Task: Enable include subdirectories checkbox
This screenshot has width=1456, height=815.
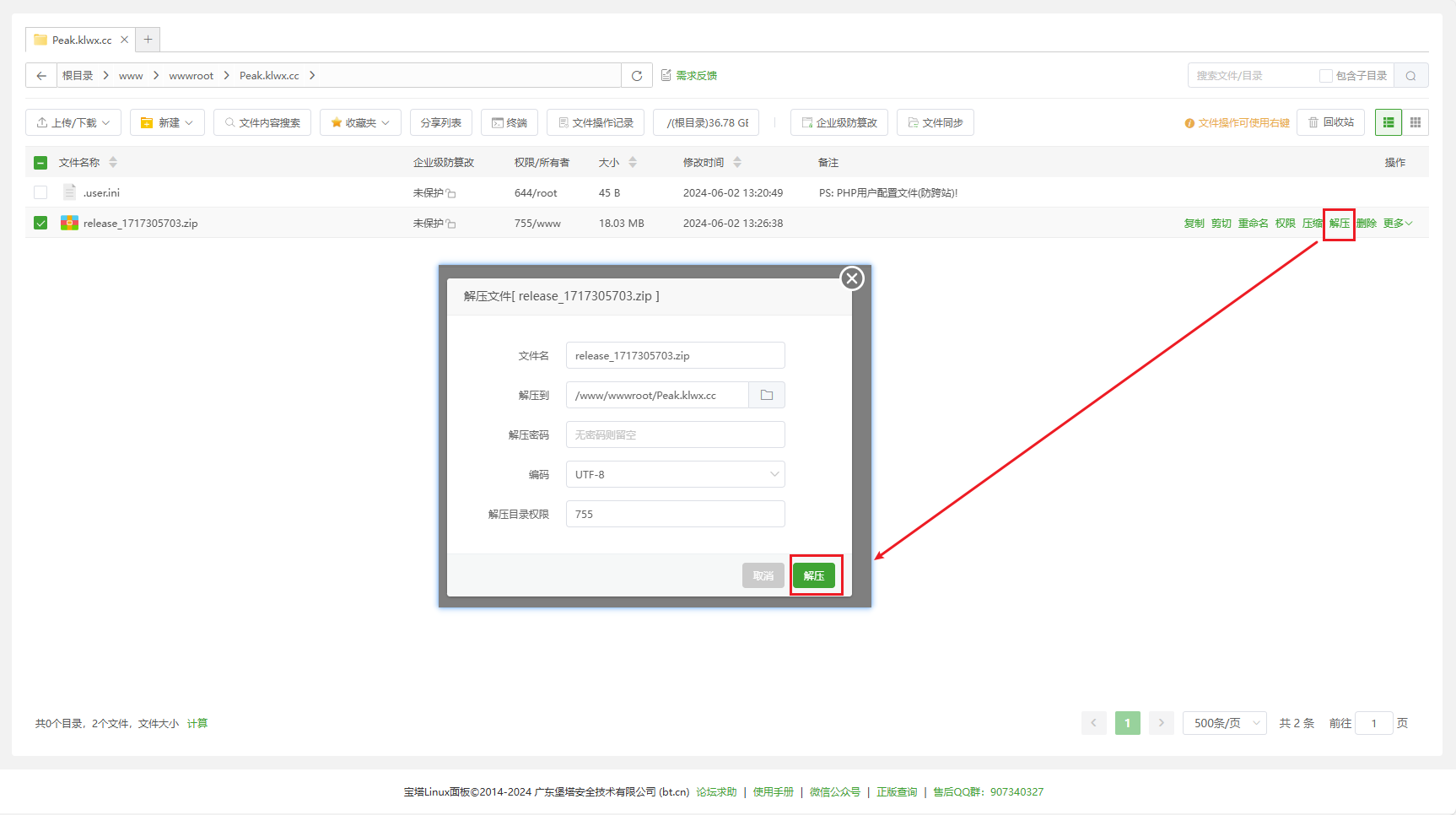Action: click(x=1326, y=75)
